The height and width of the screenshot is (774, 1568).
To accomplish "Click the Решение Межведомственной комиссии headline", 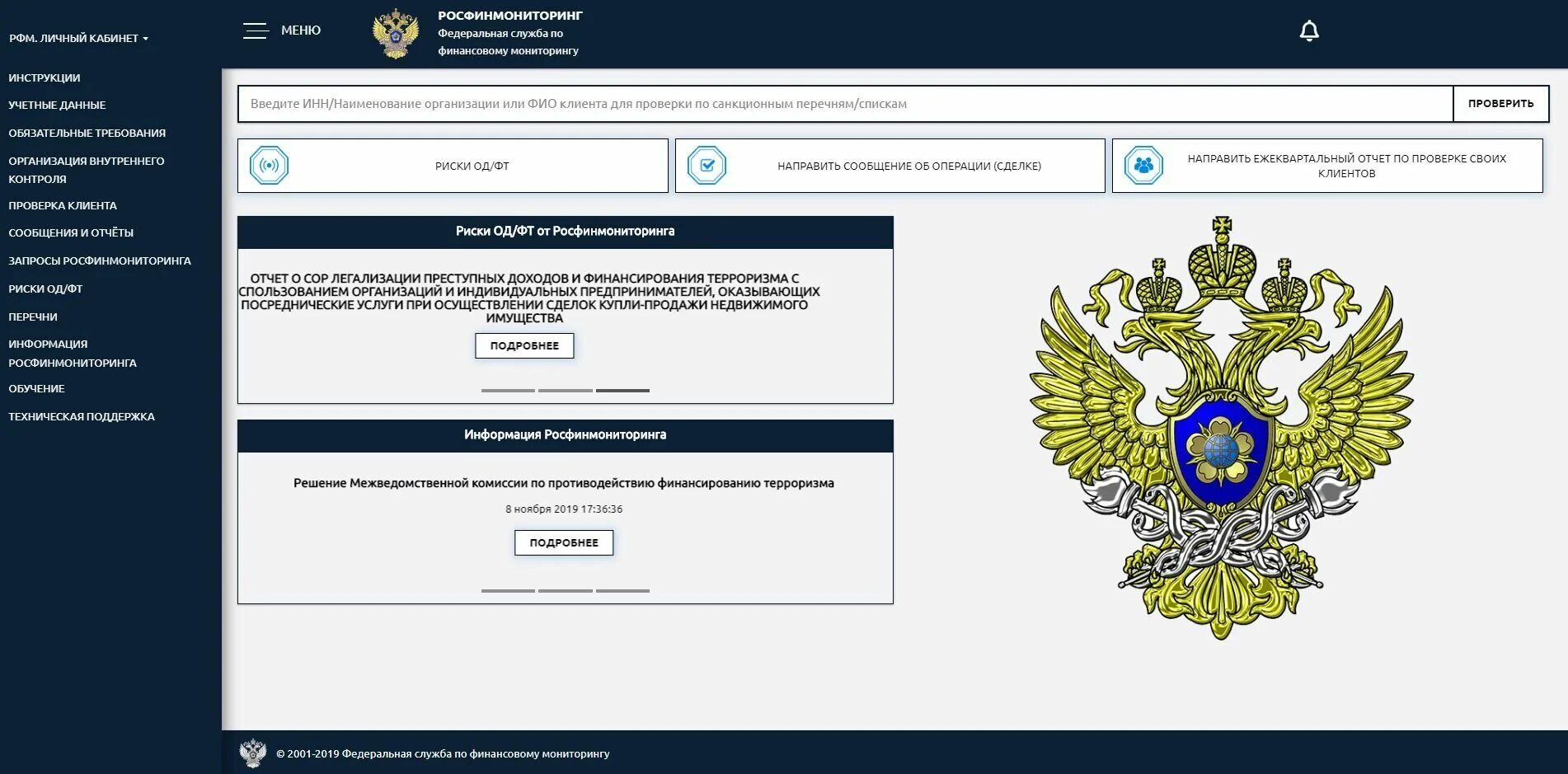I will (x=564, y=483).
